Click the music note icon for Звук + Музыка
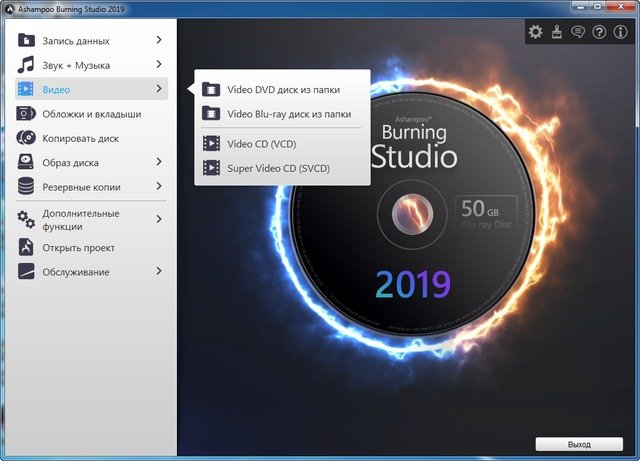Image resolution: width=640 pixels, height=461 pixels. pos(26,65)
